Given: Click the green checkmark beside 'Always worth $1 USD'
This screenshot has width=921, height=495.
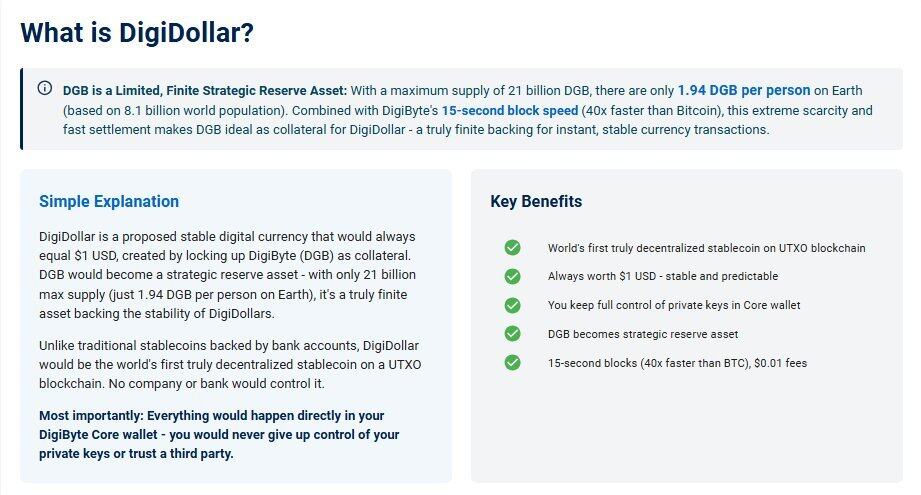Looking at the screenshot, I should point(512,276).
